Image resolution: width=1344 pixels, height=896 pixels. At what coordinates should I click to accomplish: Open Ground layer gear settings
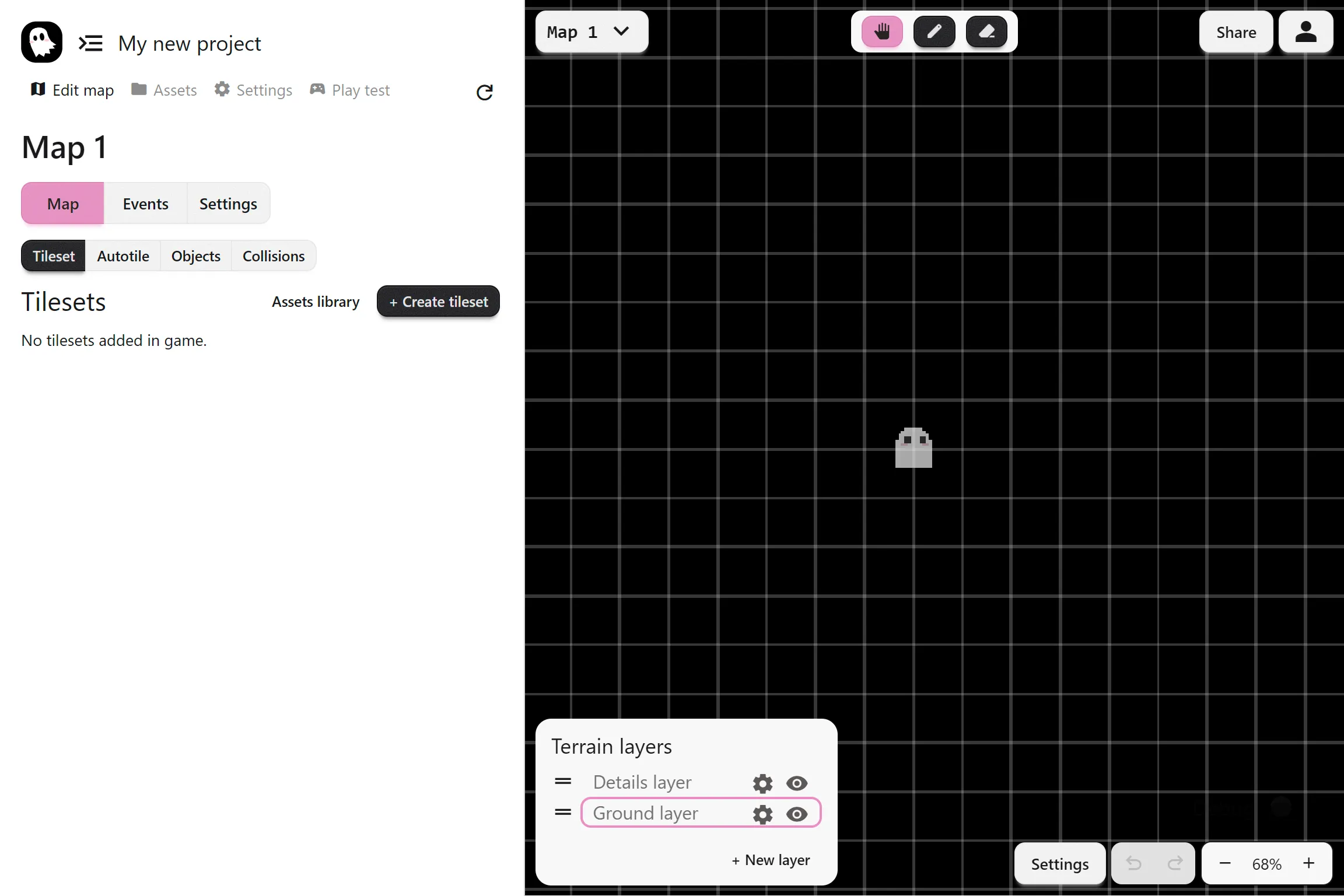[762, 814]
